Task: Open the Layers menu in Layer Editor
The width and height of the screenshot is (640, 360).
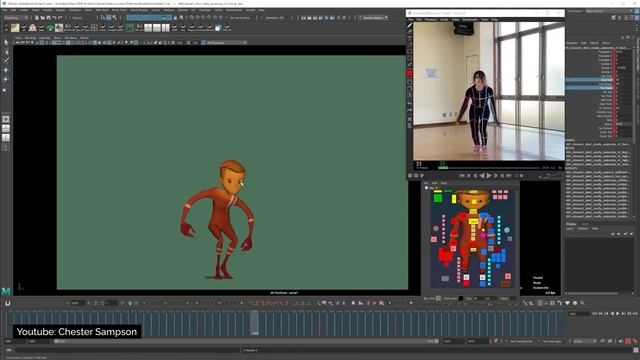Action: tap(570, 229)
